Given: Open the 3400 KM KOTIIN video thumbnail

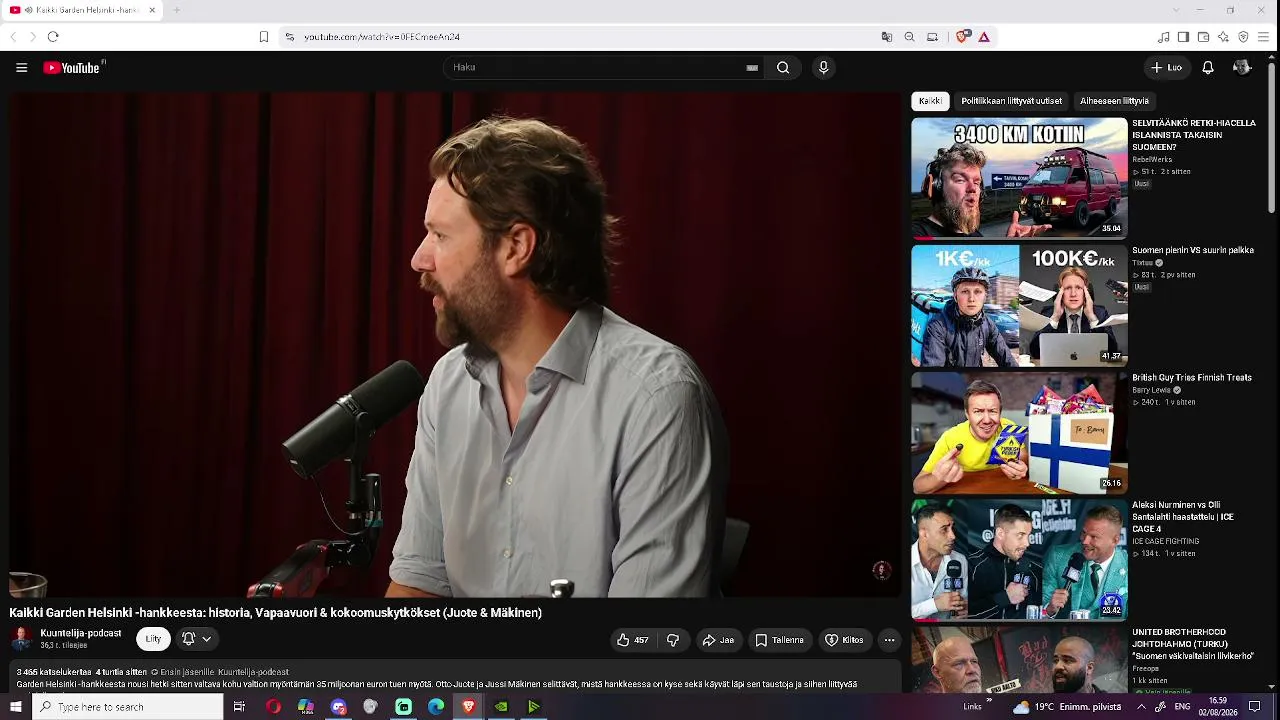Looking at the screenshot, I should (1019, 178).
